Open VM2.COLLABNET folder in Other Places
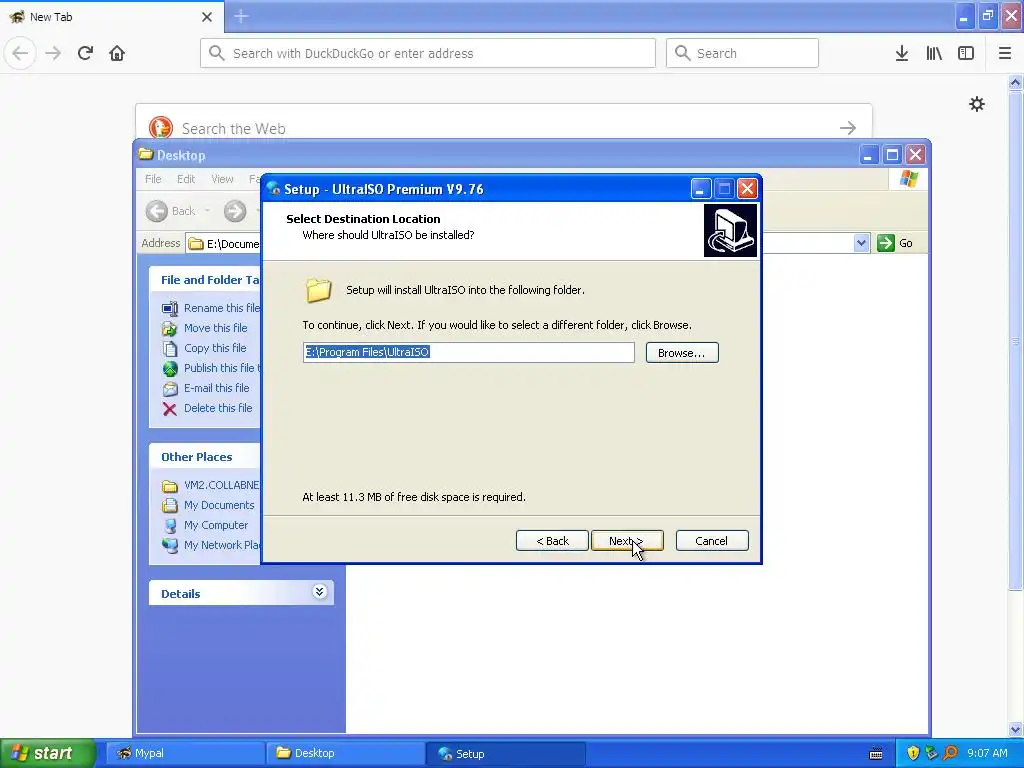The width and height of the screenshot is (1024, 768). click(x=221, y=485)
